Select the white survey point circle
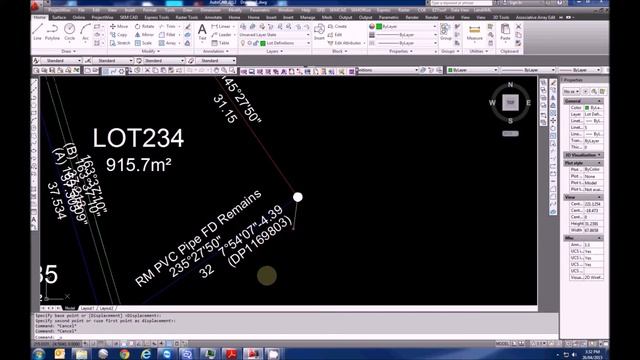Image resolution: width=640 pixels, height=360 pixels. tap(298, 197)
